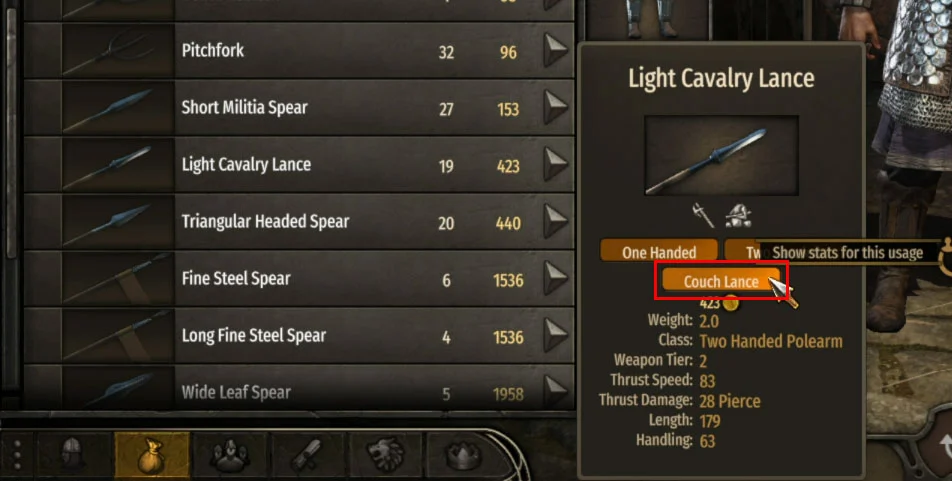Select the Long Fine Steel Spear entry
952x481 pixels.
pyautogui.click(x=299, y=335)
